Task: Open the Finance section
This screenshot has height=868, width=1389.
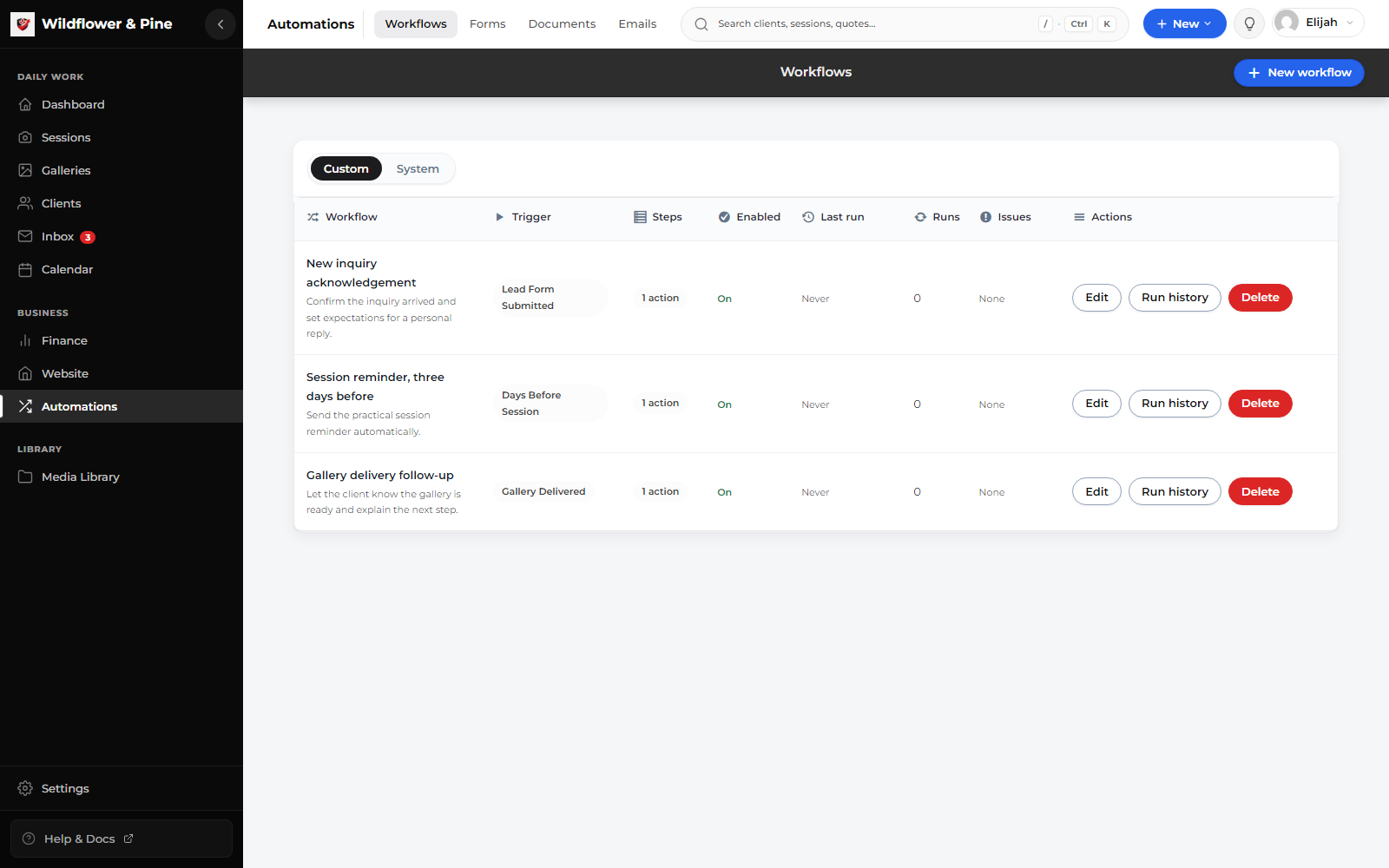Action: click(122, 340)
